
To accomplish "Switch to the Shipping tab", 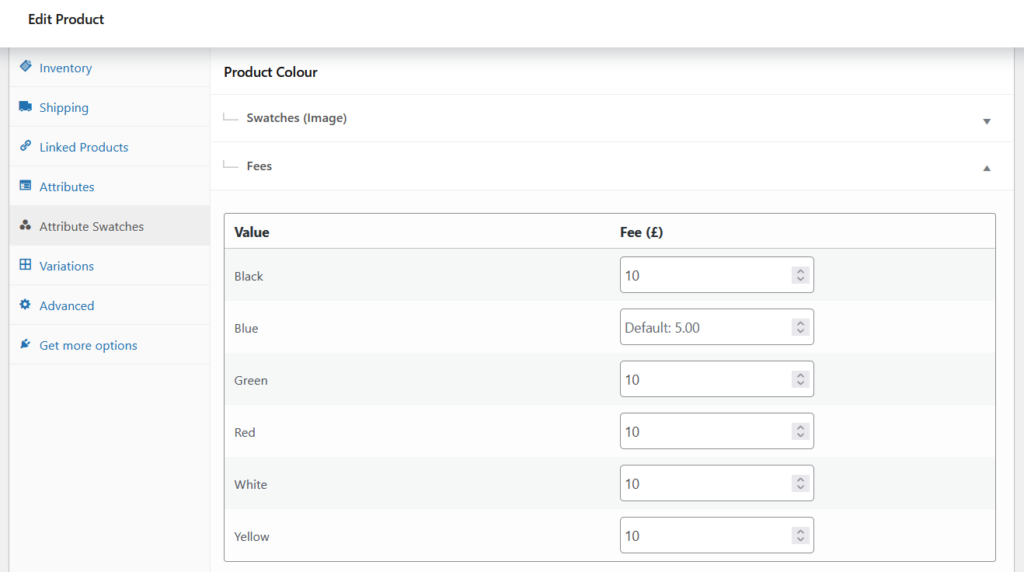I will [x=64, y=108].
